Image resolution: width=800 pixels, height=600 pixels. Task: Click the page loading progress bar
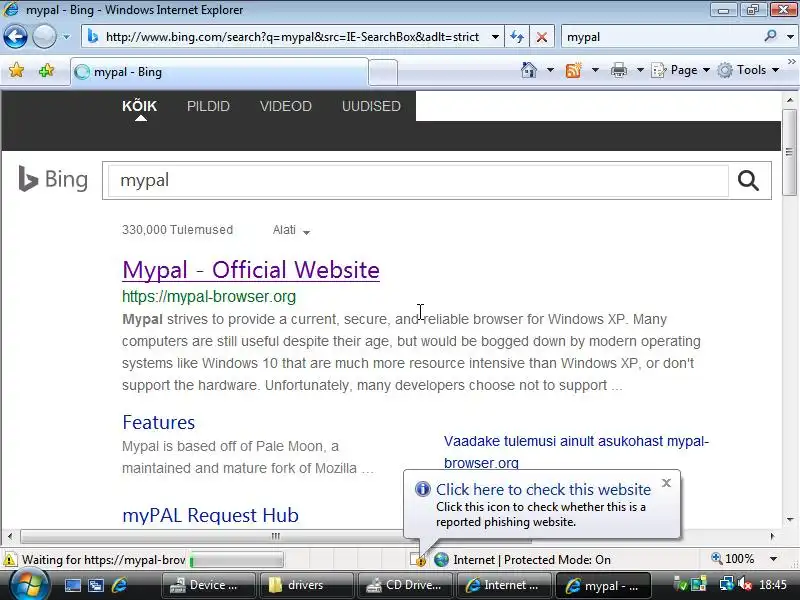click(236, 561)
